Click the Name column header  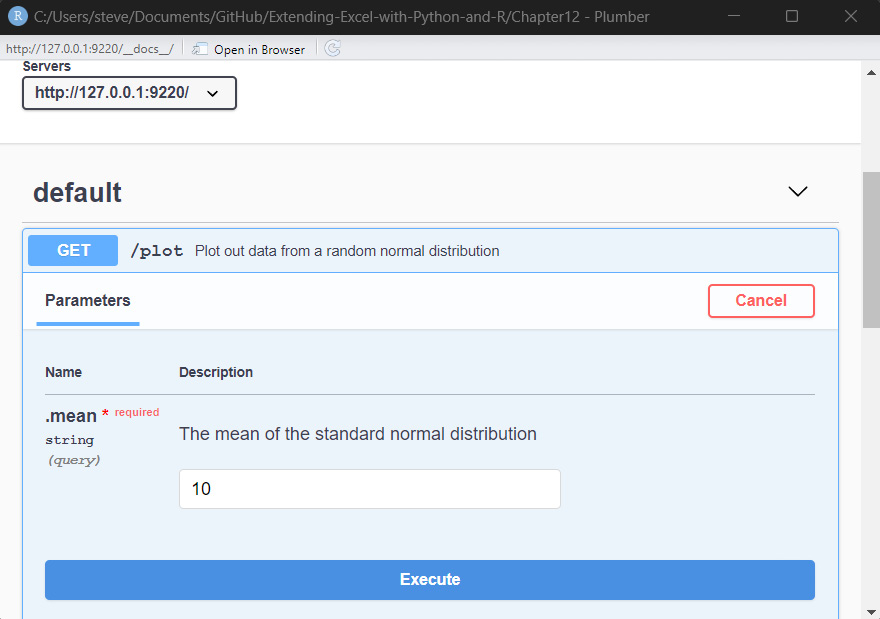[63, 372]
